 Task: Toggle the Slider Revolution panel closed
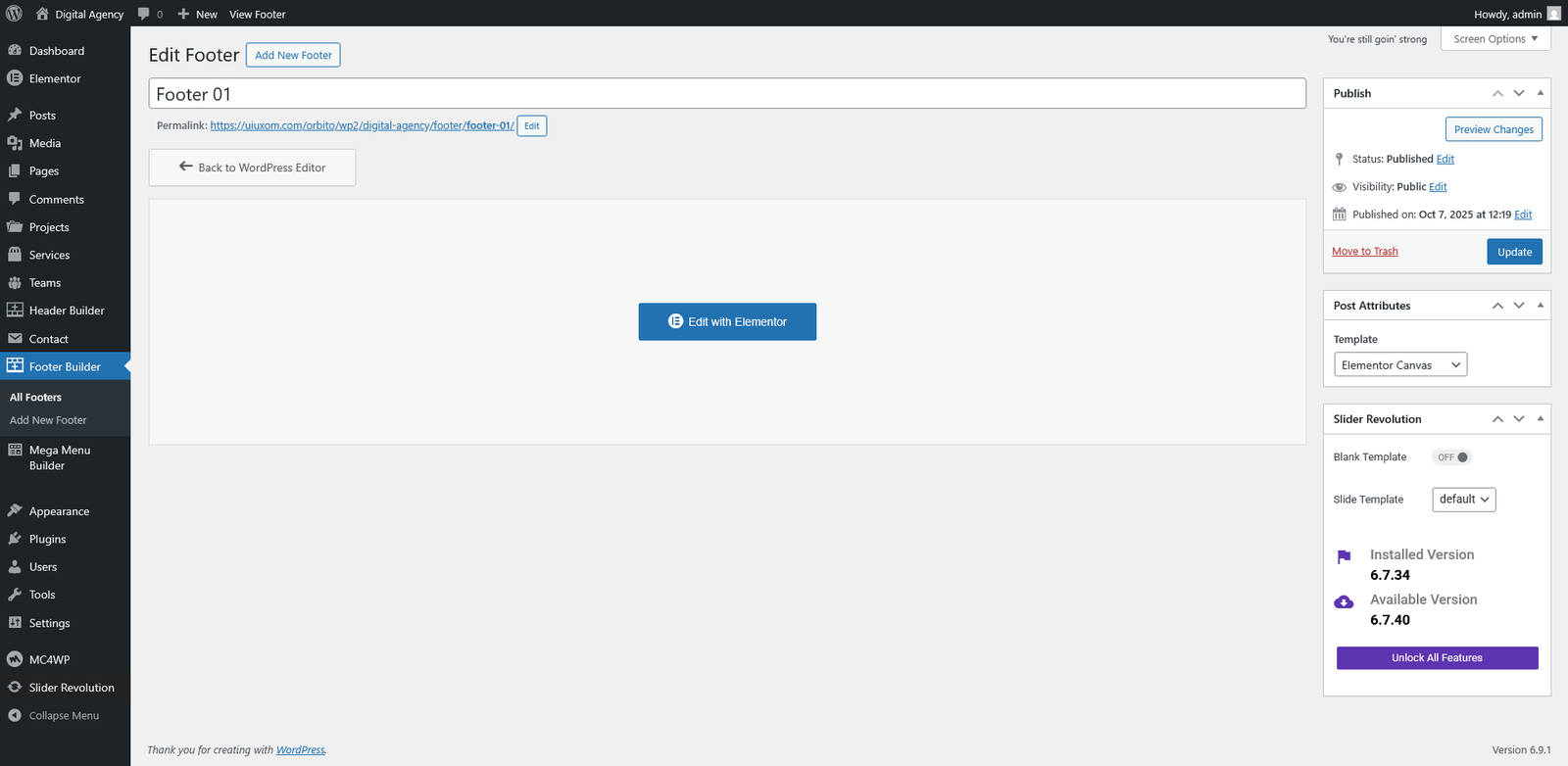[1541, 418]
